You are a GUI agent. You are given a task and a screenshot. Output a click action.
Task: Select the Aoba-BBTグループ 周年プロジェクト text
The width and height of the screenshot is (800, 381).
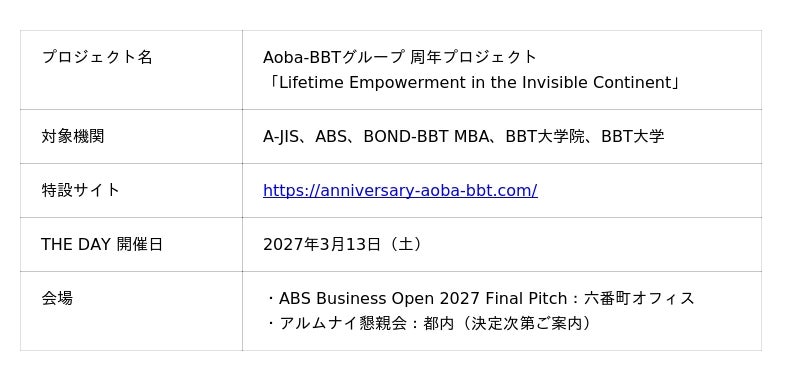pyautogui.click(x=399, y=57)
